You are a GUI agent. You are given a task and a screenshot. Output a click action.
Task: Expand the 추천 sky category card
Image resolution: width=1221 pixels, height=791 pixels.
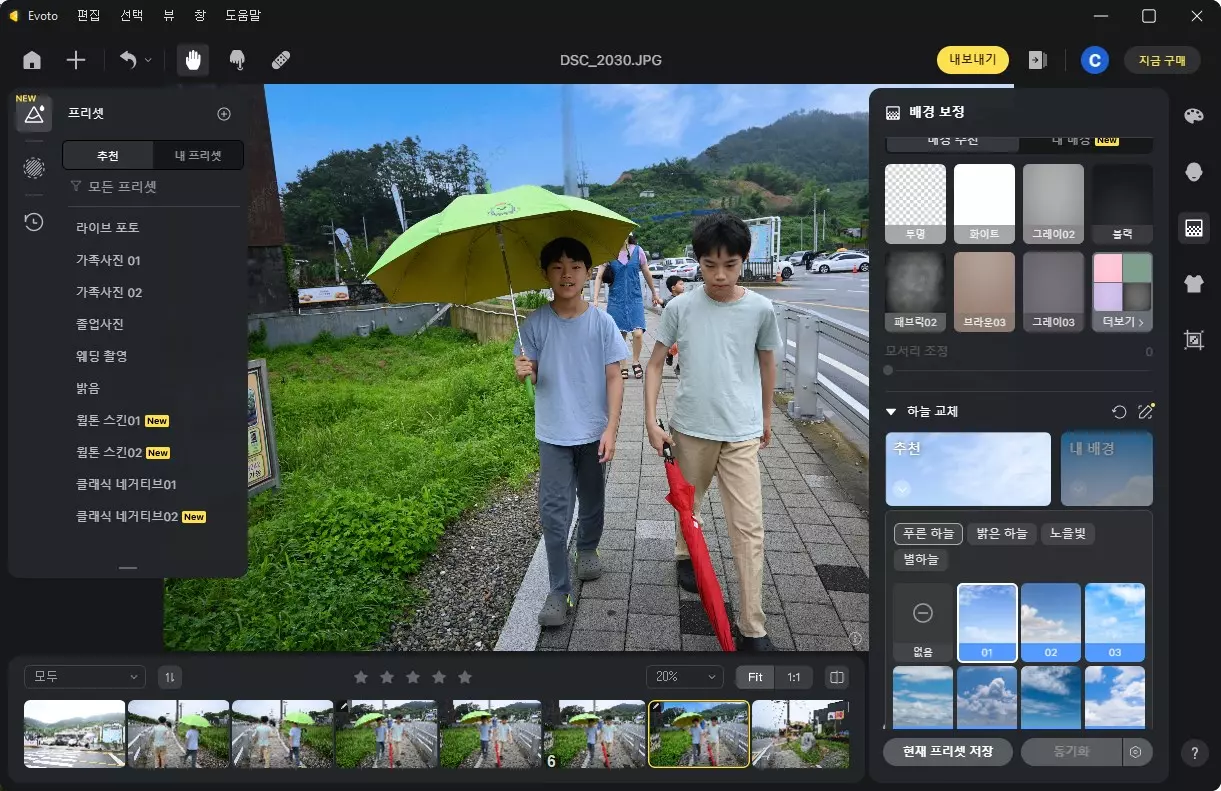pyautogui.click(x=968, y=468)
